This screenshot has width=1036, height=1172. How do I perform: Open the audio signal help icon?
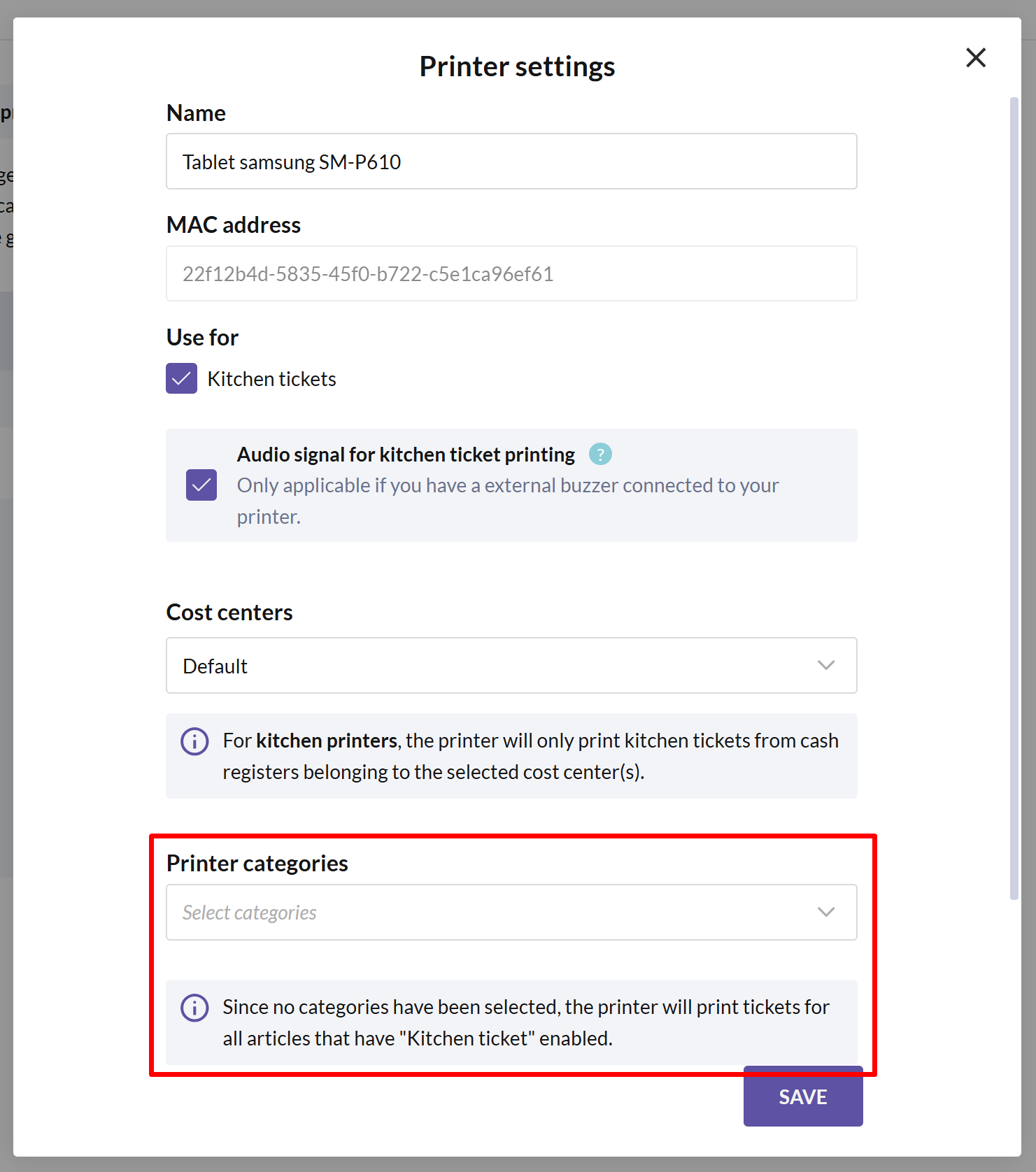(x=600, y=454)
